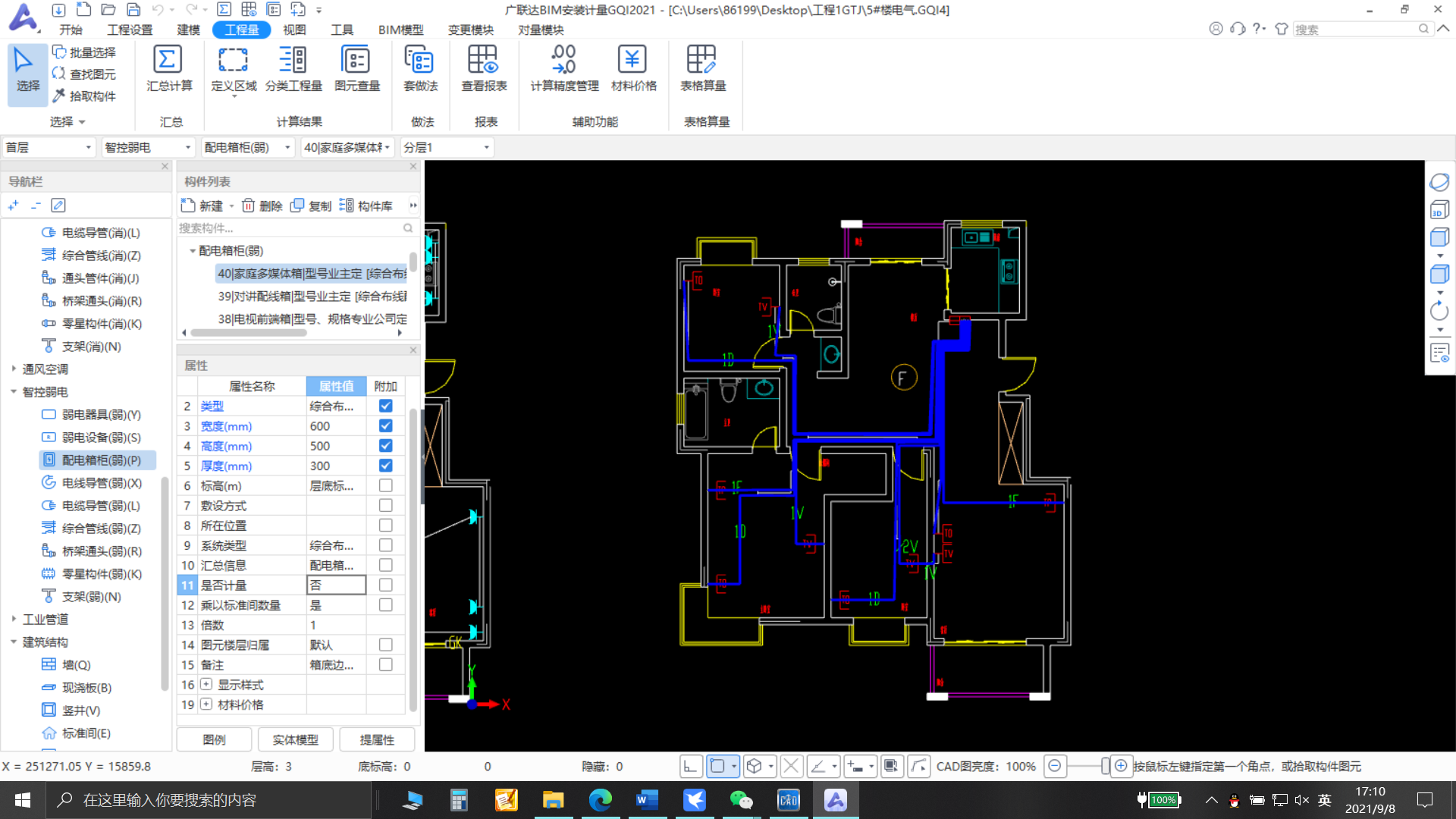Open the WeChat taskbar icon
The image size is (1456, 819).
click(x=741, y=800)
